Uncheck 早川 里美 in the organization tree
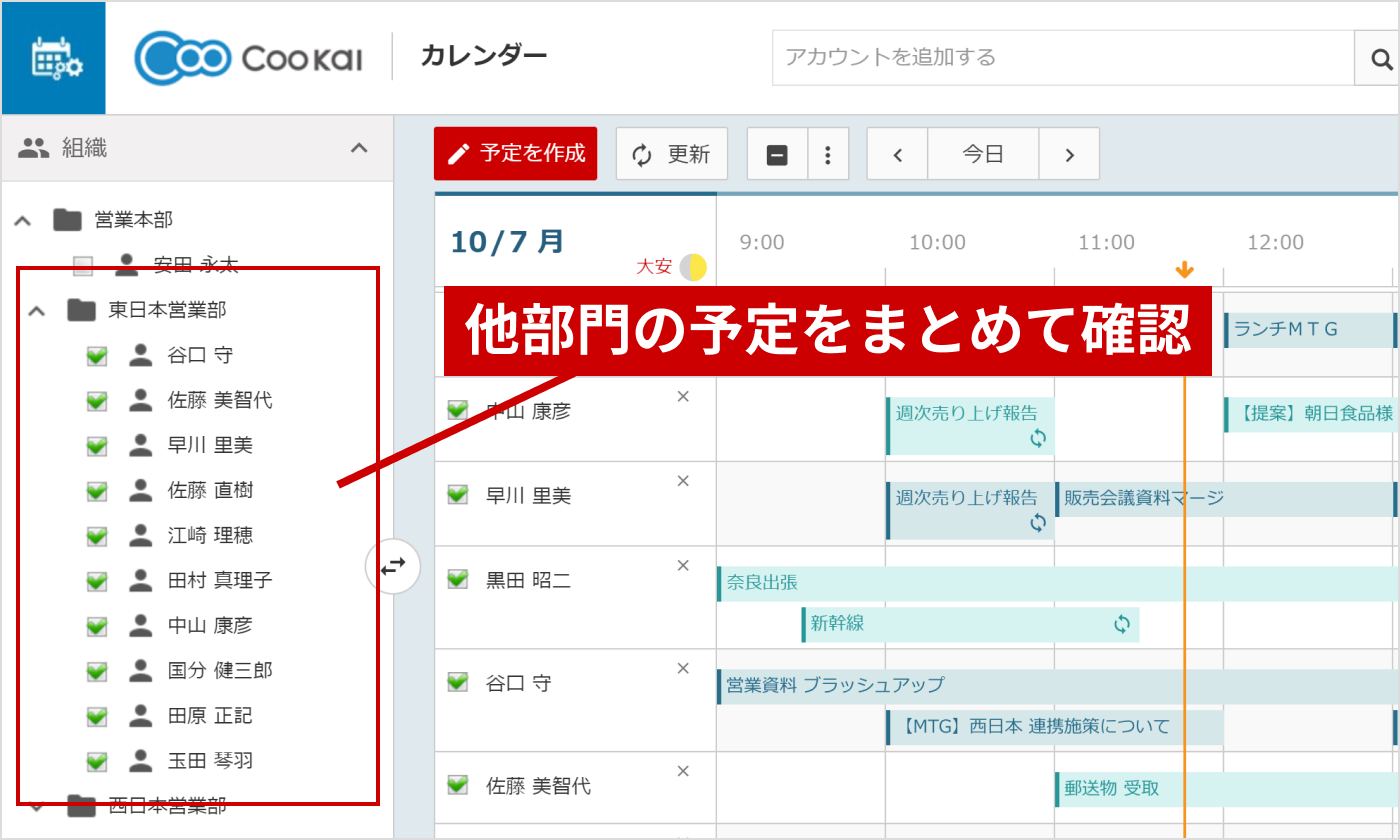1400x840 pixels. click(97, 445)
